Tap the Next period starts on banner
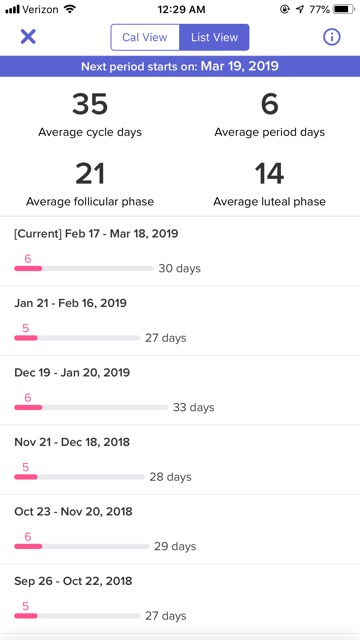360x640 pixels. click(x=180, y=66)
